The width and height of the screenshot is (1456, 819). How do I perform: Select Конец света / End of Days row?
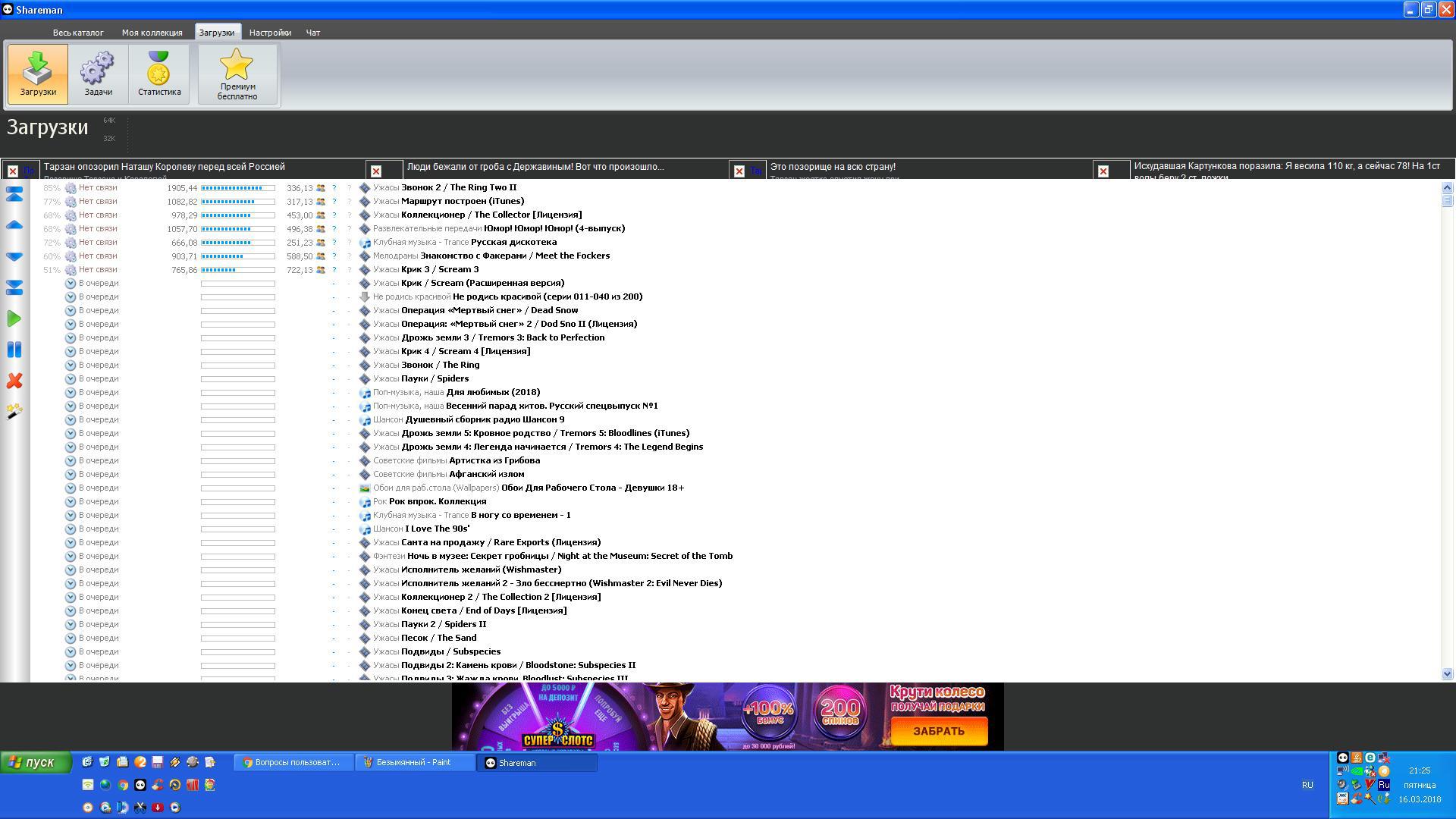(x=484, y=610)
